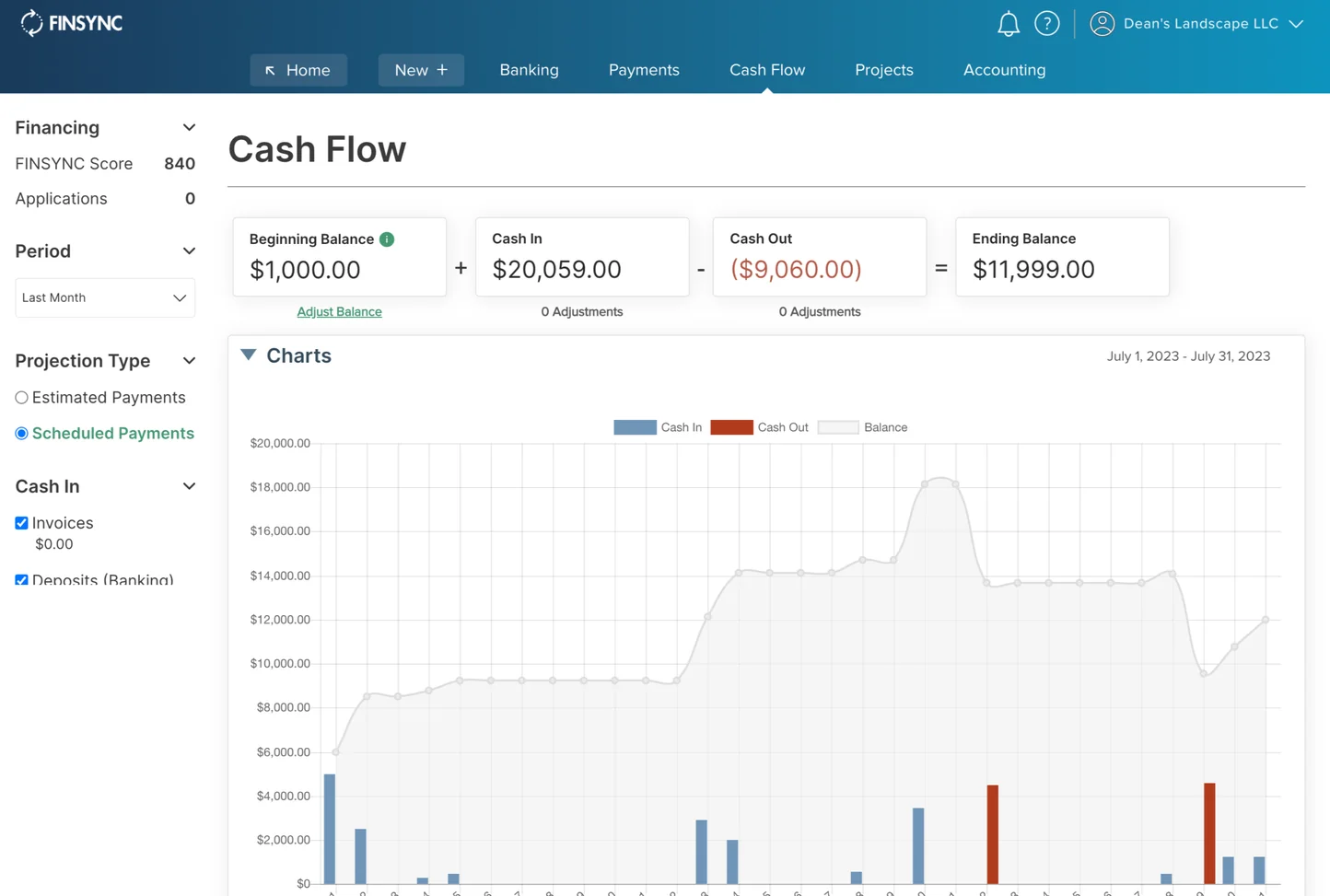Viewport: 1330px width, 896px height.
Task: Collapse the Charts disclosure triangle
Action: point(249,355)
